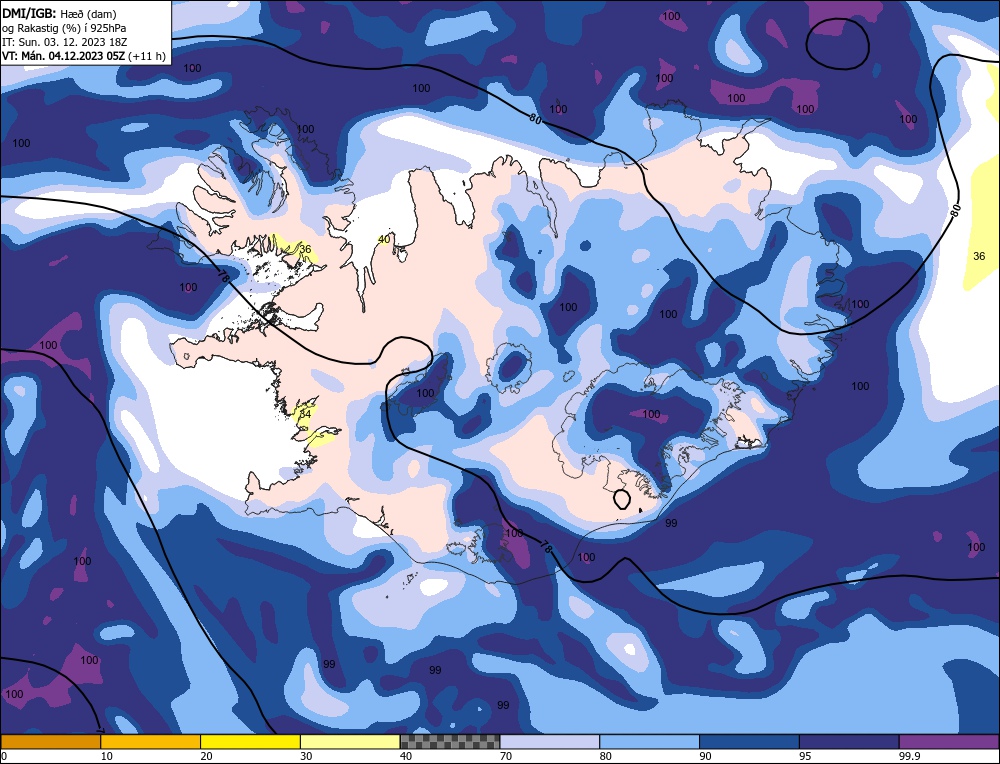
Task: Click the checkered 40–70 legend swatch
Action: tap(450, 741)
